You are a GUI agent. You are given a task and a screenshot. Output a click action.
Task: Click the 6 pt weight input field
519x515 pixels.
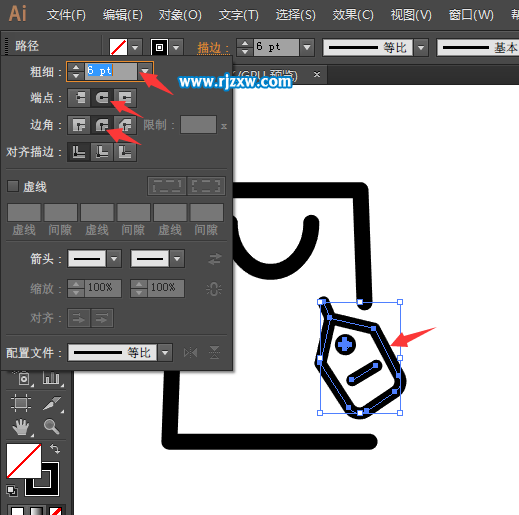pos(111,71)
